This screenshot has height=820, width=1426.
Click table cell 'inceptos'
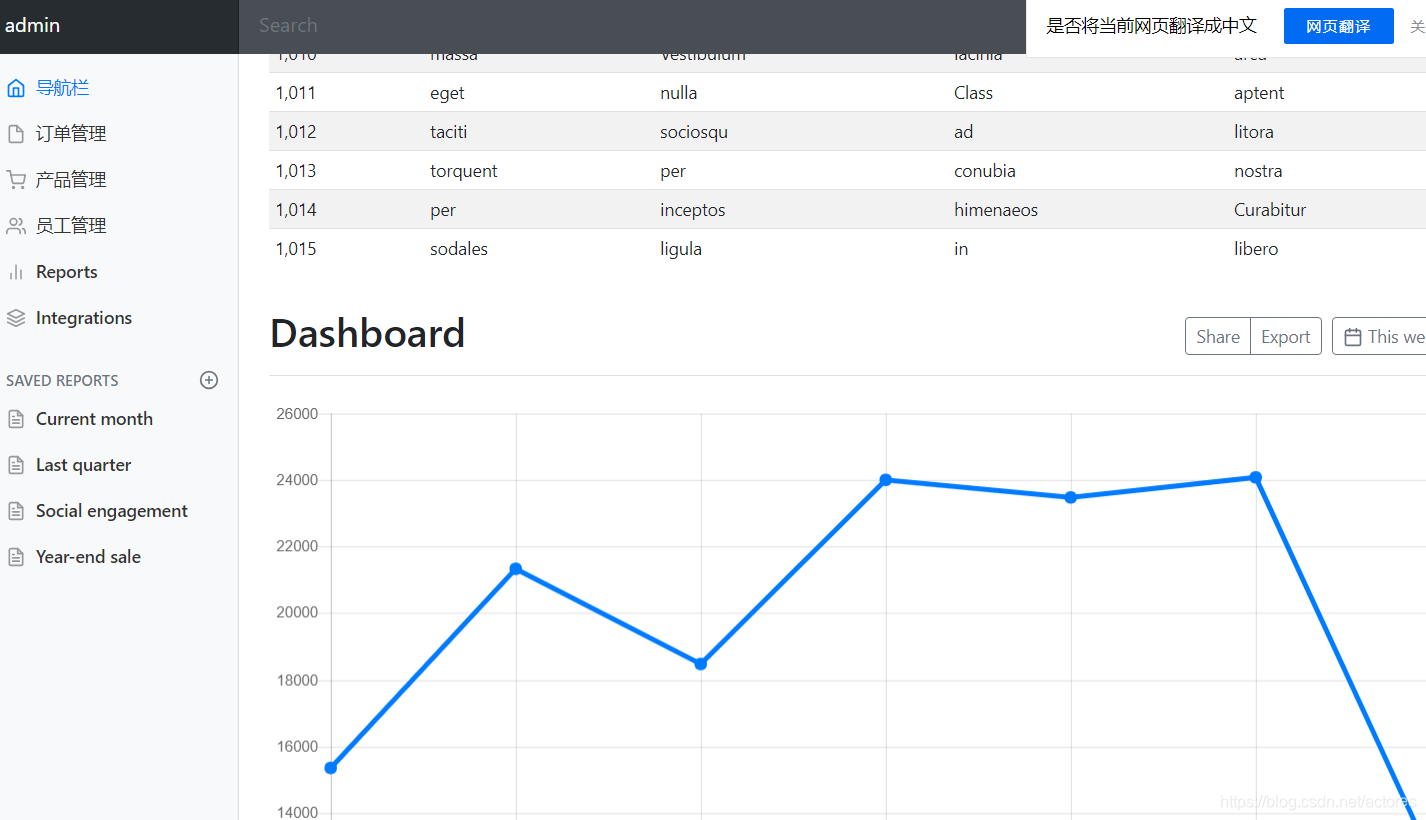(x=693, y=210)
